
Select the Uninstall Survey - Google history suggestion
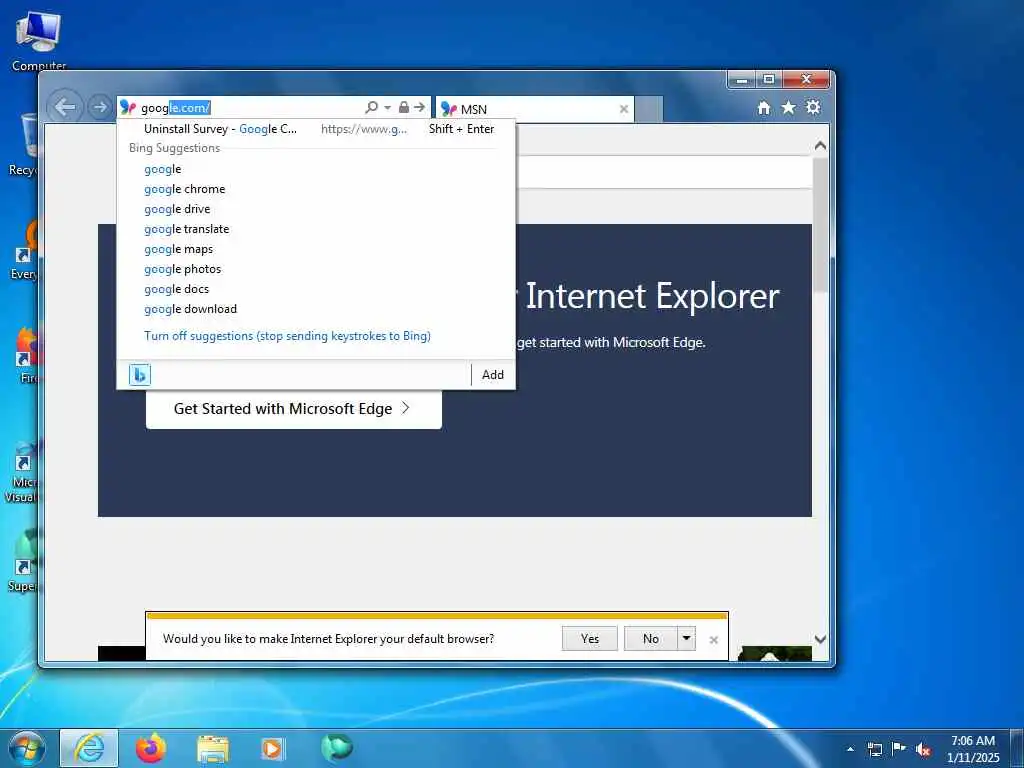[316, 129]
